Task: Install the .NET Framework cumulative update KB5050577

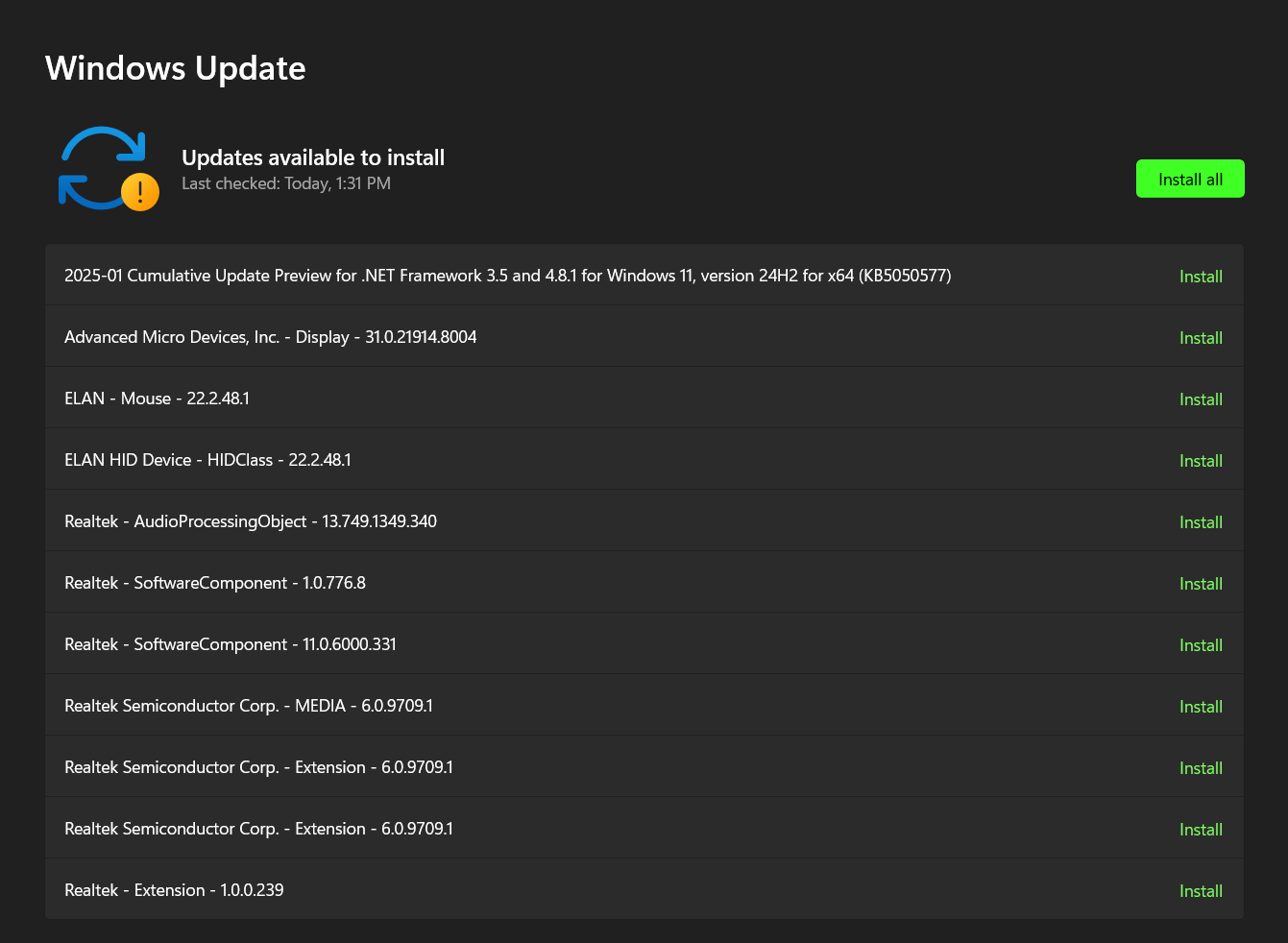Action: [x=1201, y=276]
